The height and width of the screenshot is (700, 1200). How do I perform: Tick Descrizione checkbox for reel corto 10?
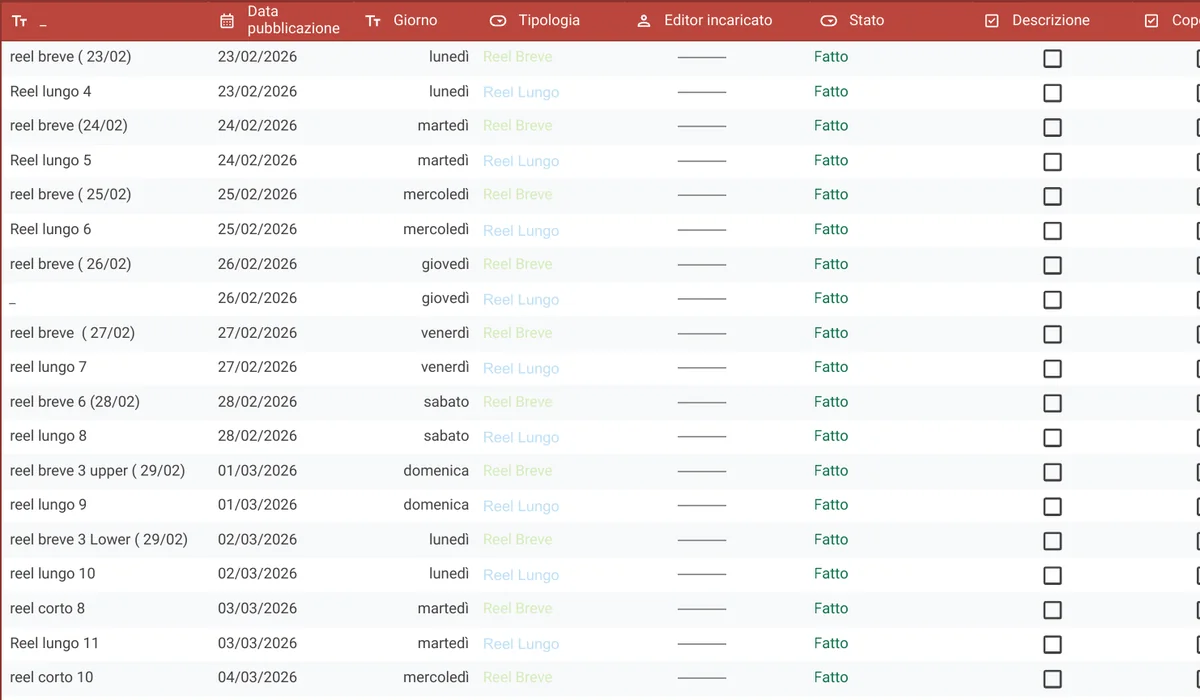[1052, 679]
